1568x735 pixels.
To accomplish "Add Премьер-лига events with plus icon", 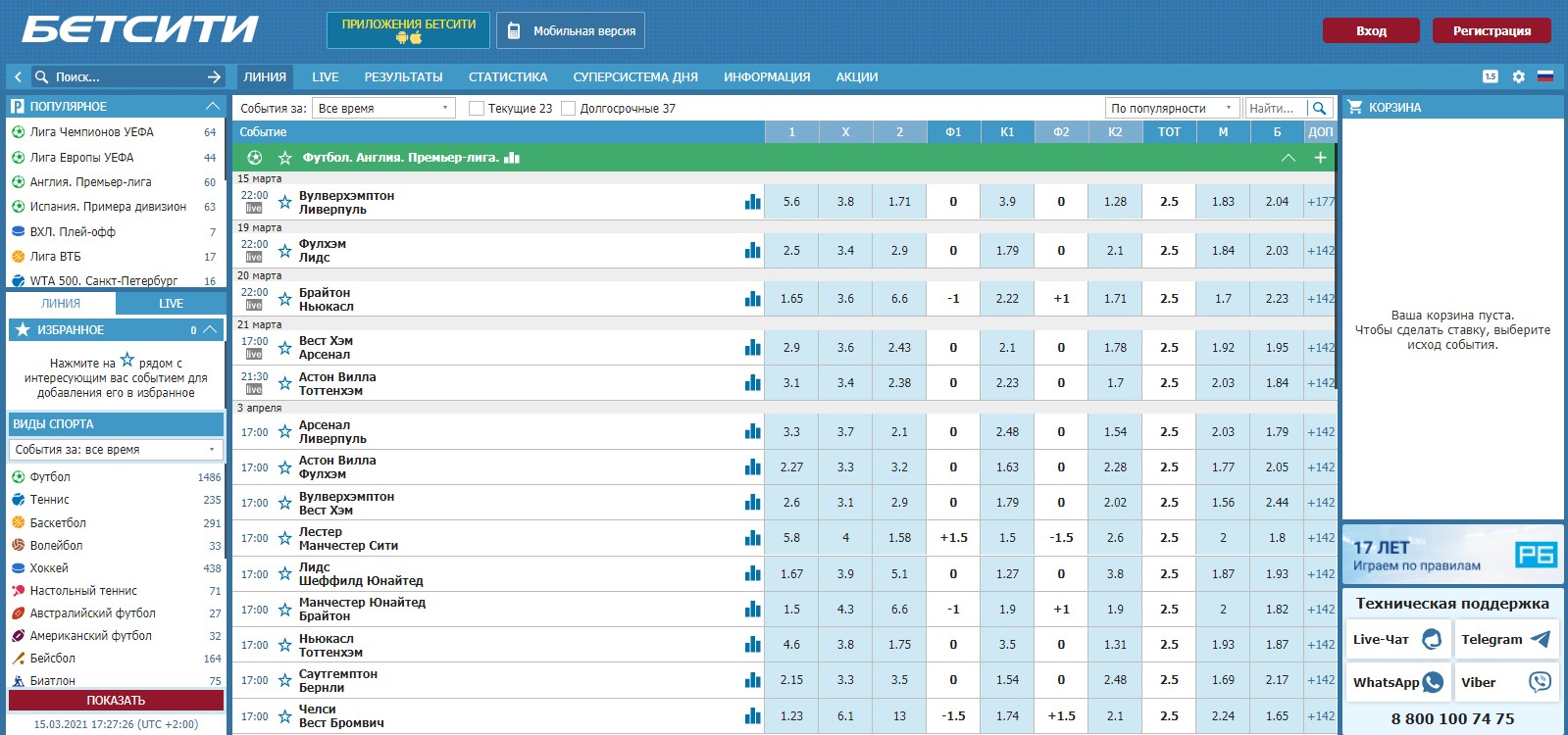I will [x=1320, y=158].
